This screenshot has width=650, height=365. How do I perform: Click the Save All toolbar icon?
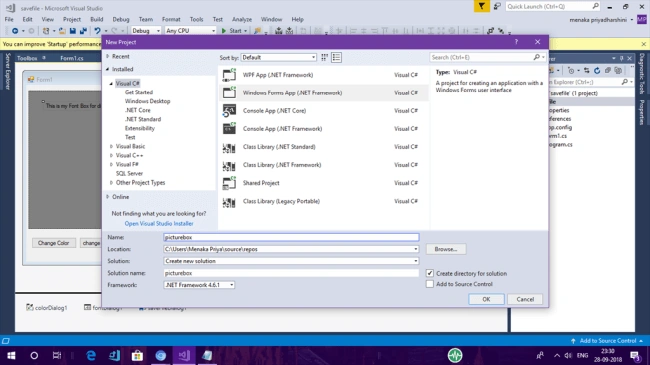[83, 31]
